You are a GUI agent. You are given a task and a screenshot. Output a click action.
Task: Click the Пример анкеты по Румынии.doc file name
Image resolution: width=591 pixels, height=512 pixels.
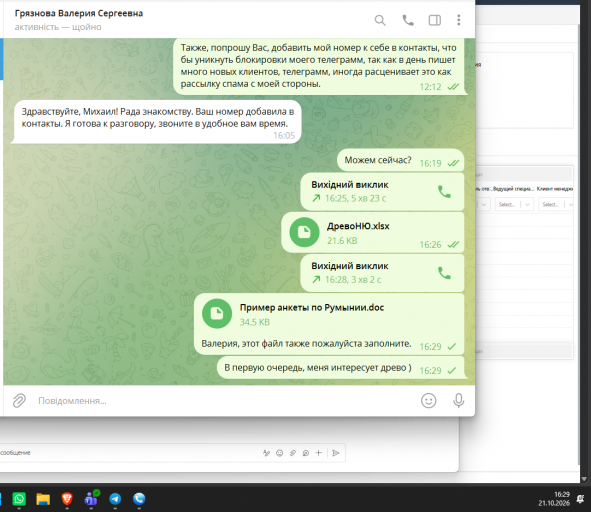tap(312, 307)
